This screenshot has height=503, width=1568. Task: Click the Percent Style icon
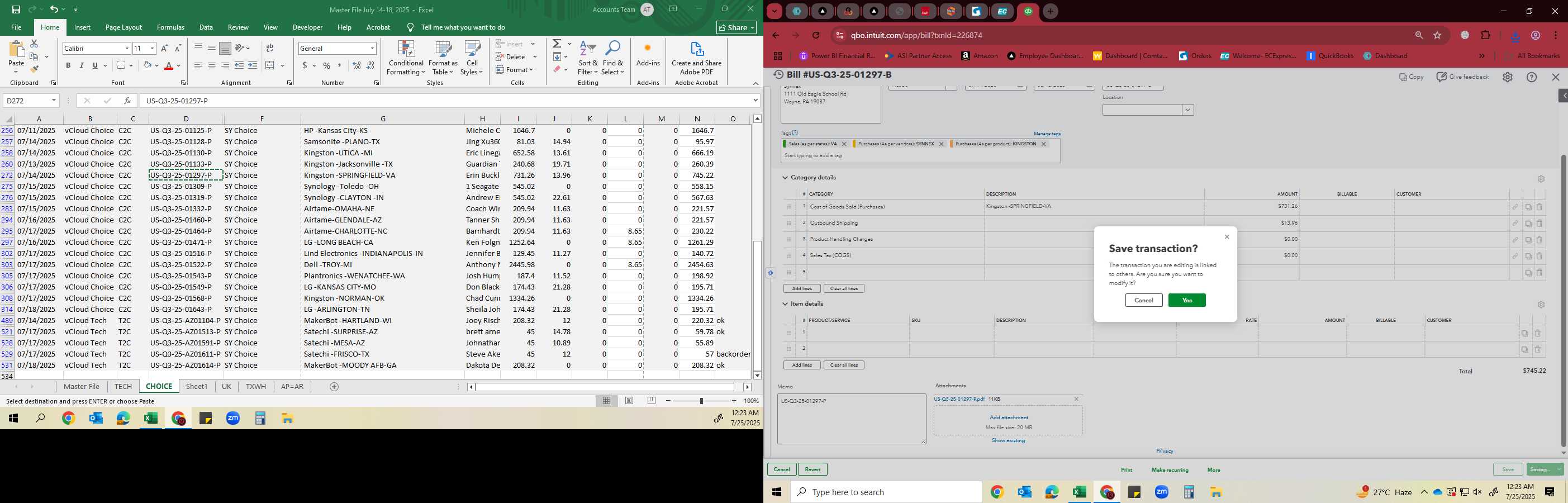(327, 66)
